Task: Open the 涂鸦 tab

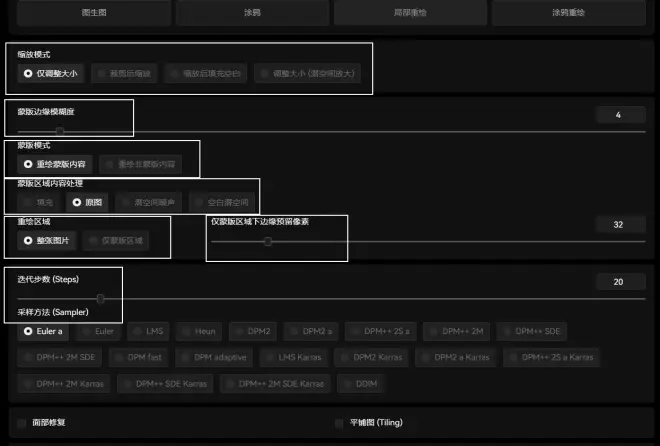Action: coord(253,13)
